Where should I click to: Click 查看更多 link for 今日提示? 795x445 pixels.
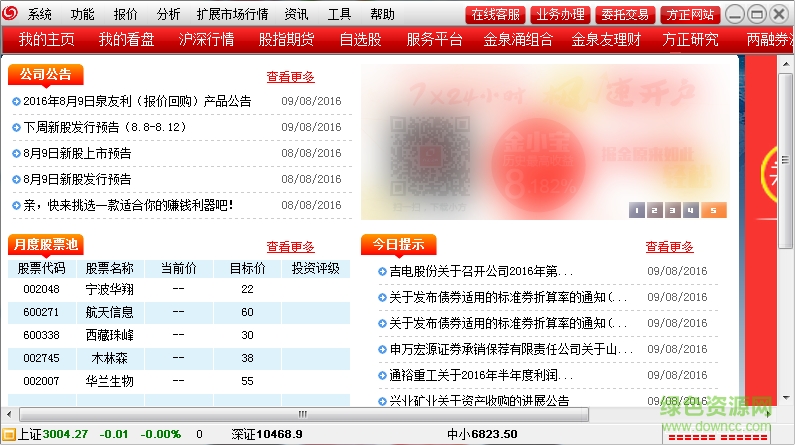[669, 247]
